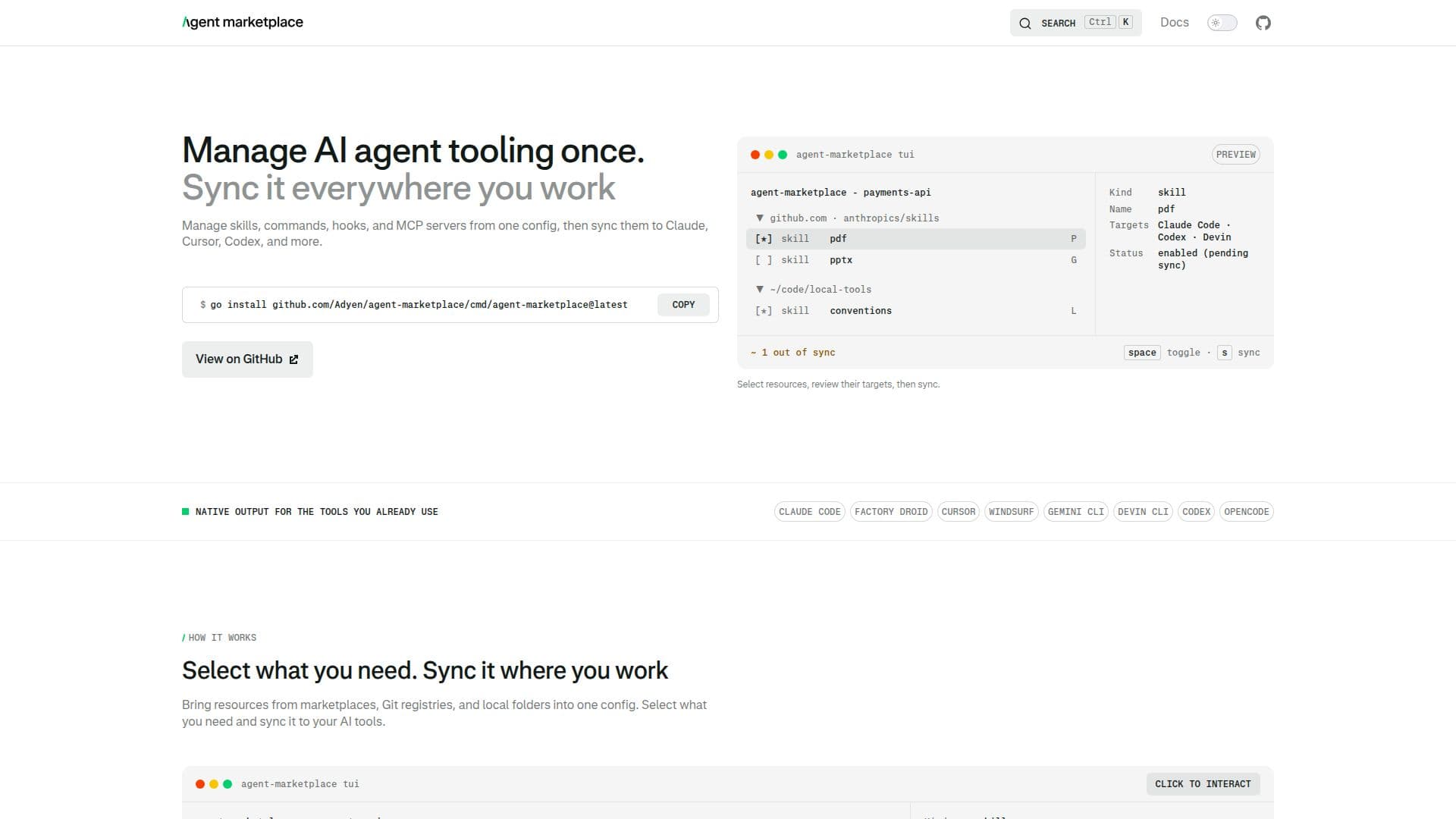Click the View on GitHub button
This screenshot has width=1456, height=819.
pyautogui.click(x=247, y=359)
